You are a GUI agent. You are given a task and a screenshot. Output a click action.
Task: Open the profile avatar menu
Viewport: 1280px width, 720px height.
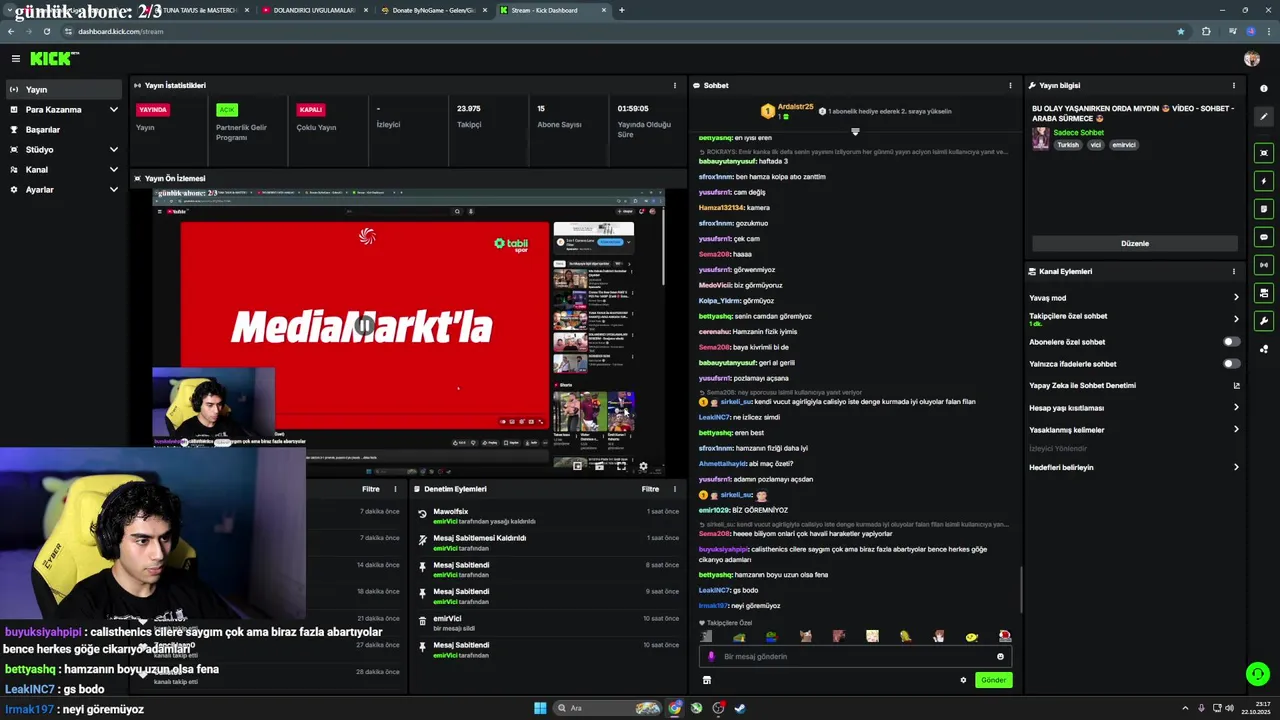point(1252,59)
